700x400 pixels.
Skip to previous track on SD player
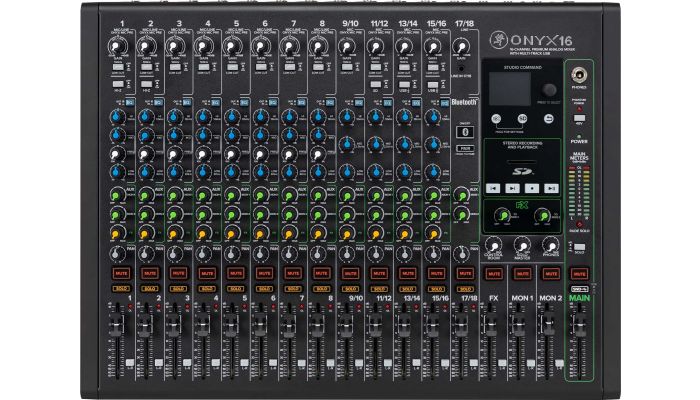click(493, 187)
